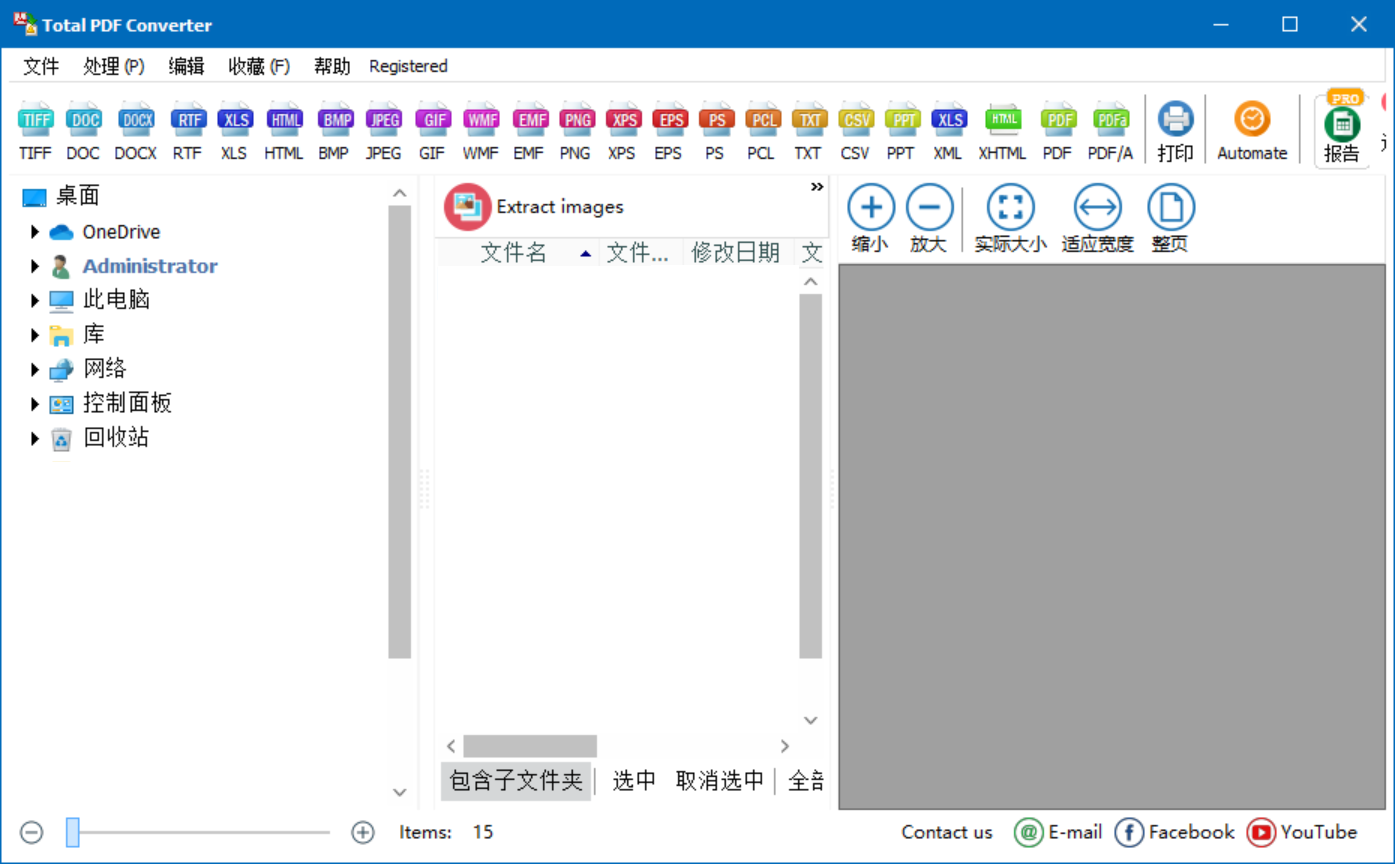1395x864 pixels.
Task: Expand the Administrator folder node
Action: [x=35, y=266]
